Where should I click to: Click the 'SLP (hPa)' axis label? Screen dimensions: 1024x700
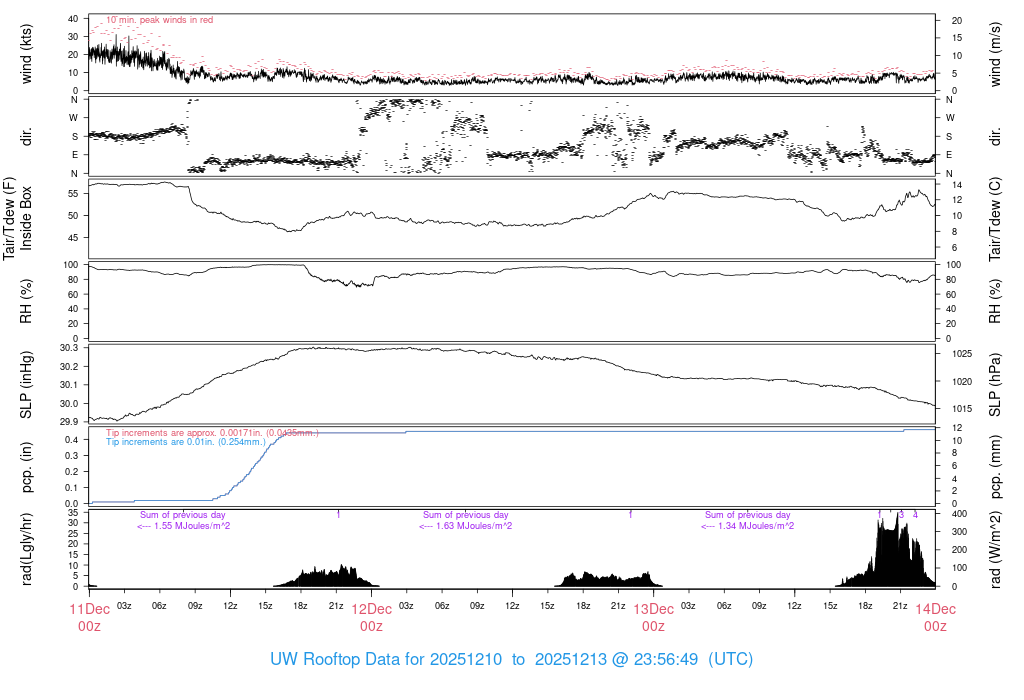click(995, 385)
